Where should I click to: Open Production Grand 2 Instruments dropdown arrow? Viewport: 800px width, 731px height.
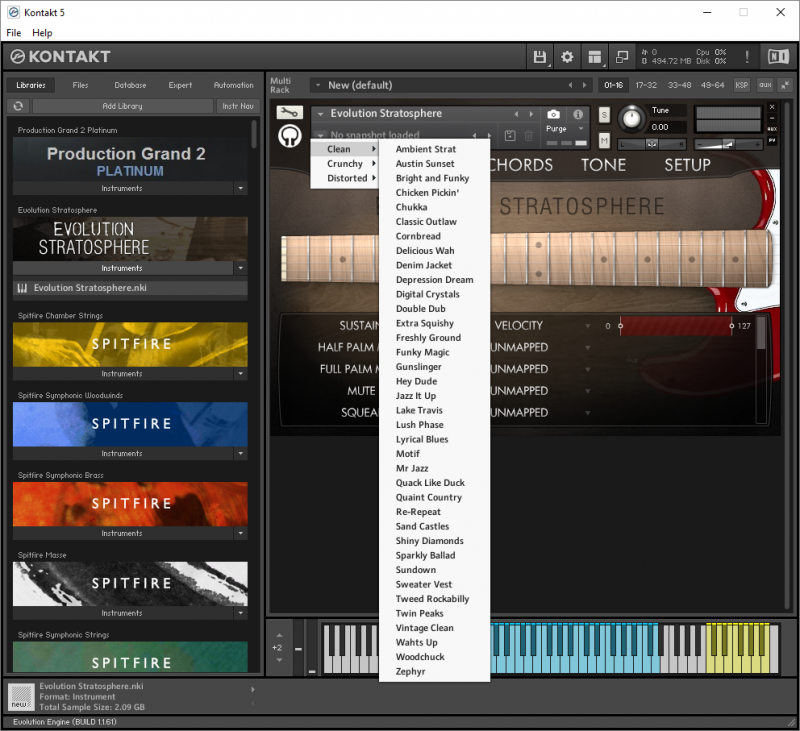(241, 189)
